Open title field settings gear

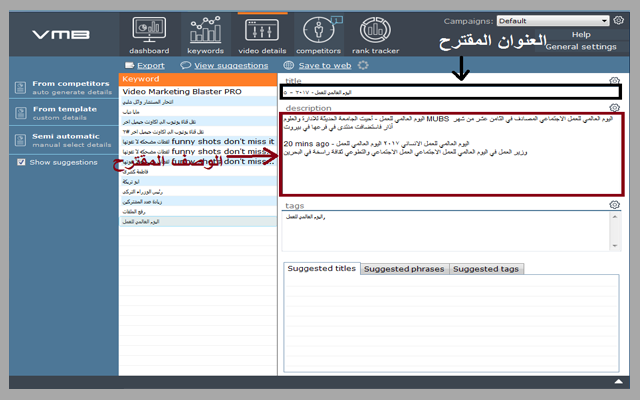click(614, 80)
